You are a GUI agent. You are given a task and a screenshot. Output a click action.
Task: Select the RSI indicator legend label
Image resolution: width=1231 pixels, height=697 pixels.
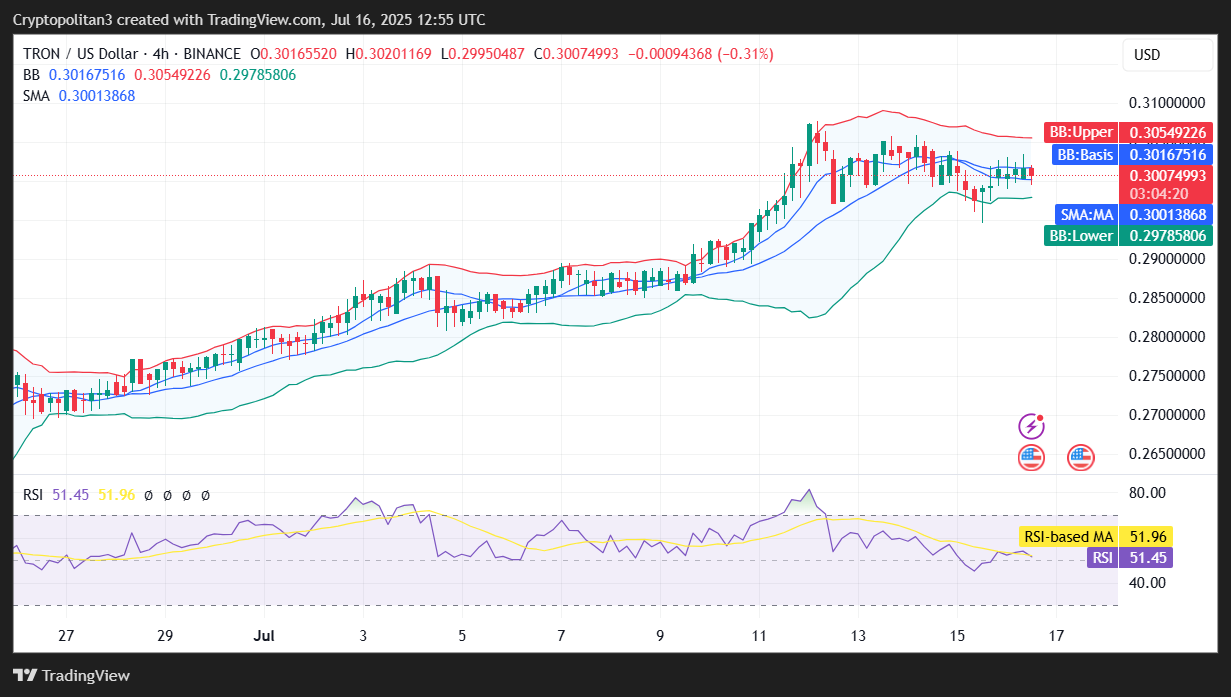pyautogui.click(x=34, y=494)
